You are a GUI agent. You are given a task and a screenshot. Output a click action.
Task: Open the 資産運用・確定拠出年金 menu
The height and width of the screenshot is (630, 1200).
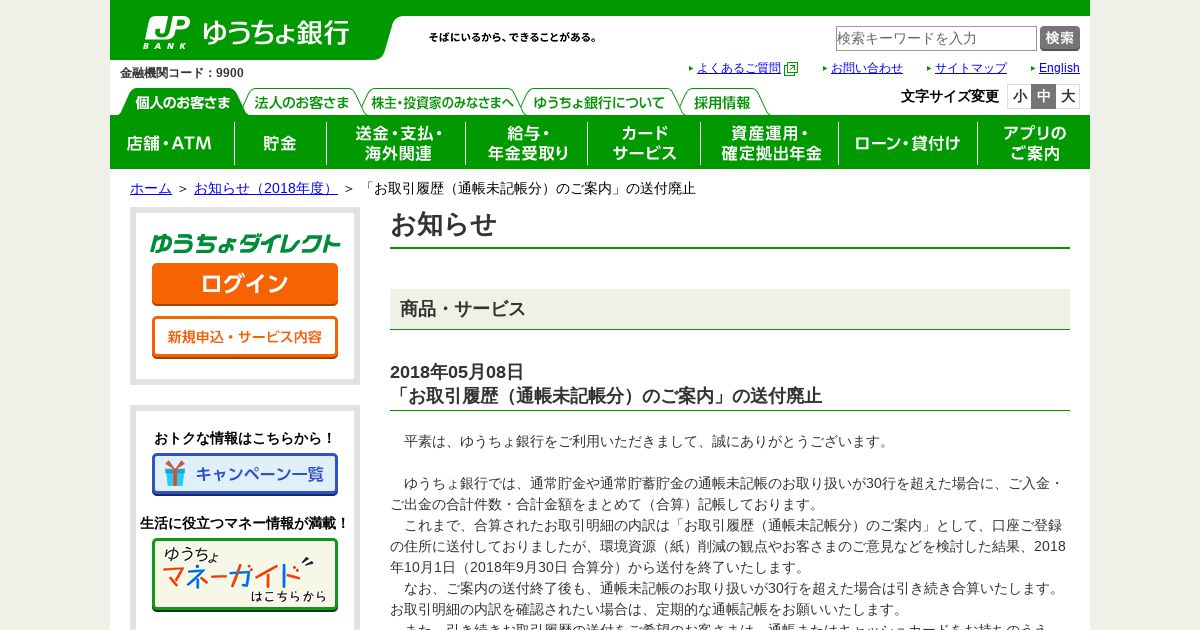pyautogui.click(x=770, y=143)
